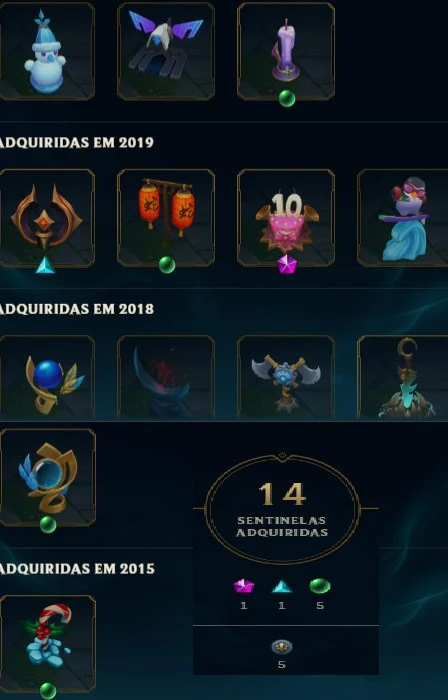448x700 pixels.
Task: Select the number 10 birthday cake ward
Action: pyautogui.click(x=286, y=218)
